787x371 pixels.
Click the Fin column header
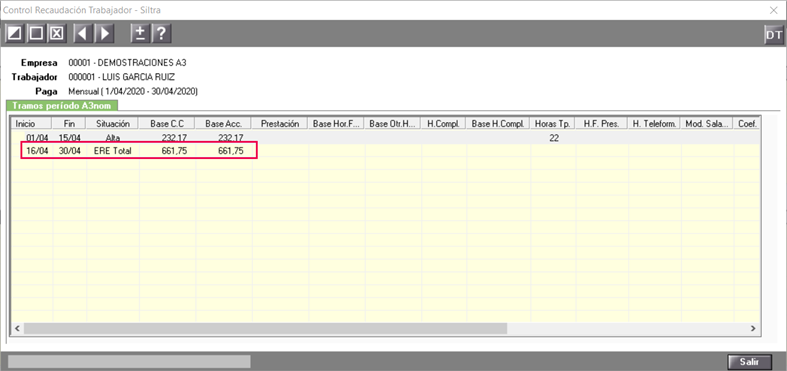point(69,123)
